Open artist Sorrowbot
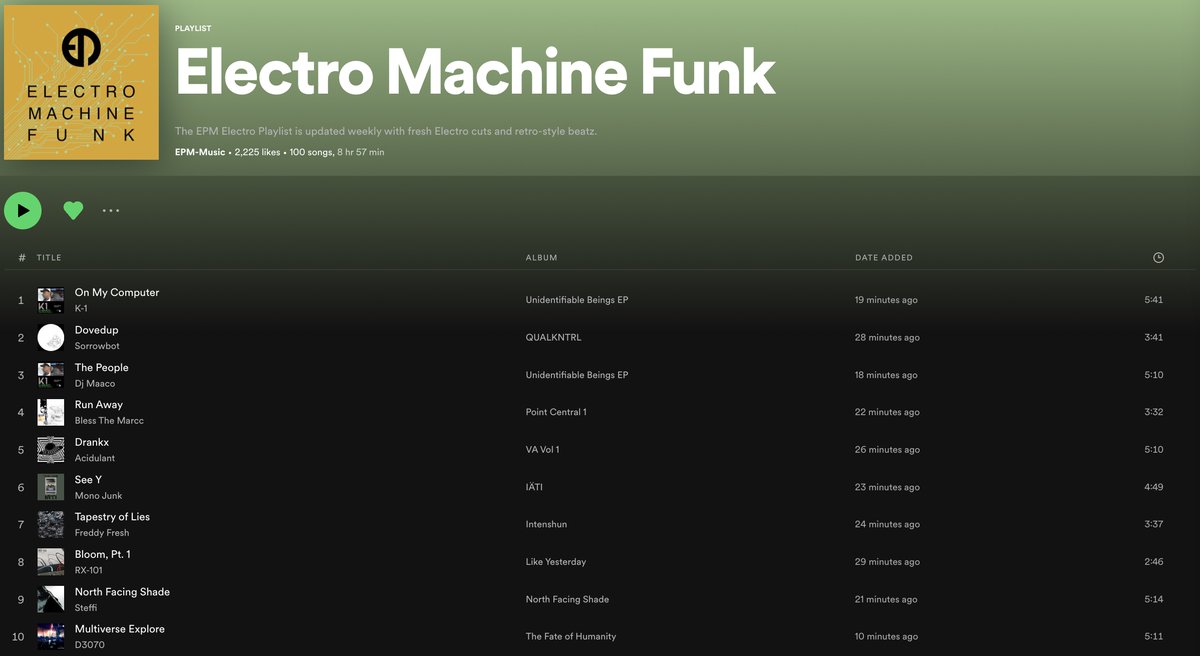Viewport: 1200px width, 656px height. coord(97,346)
